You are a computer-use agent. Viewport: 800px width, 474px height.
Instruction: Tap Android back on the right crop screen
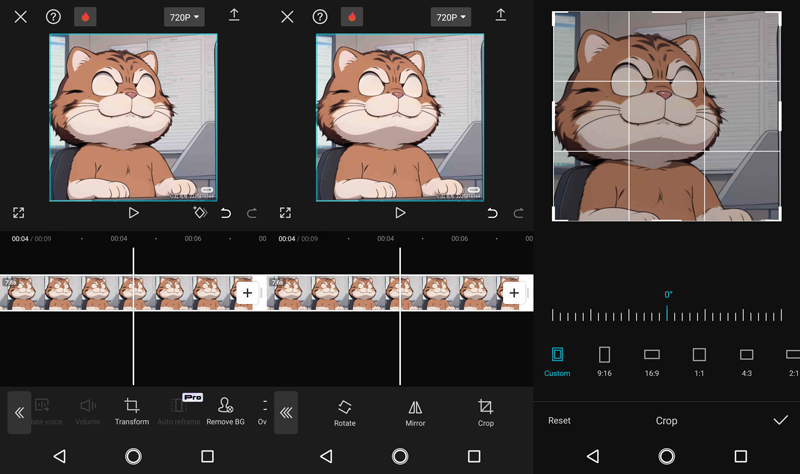coord(593,456)
